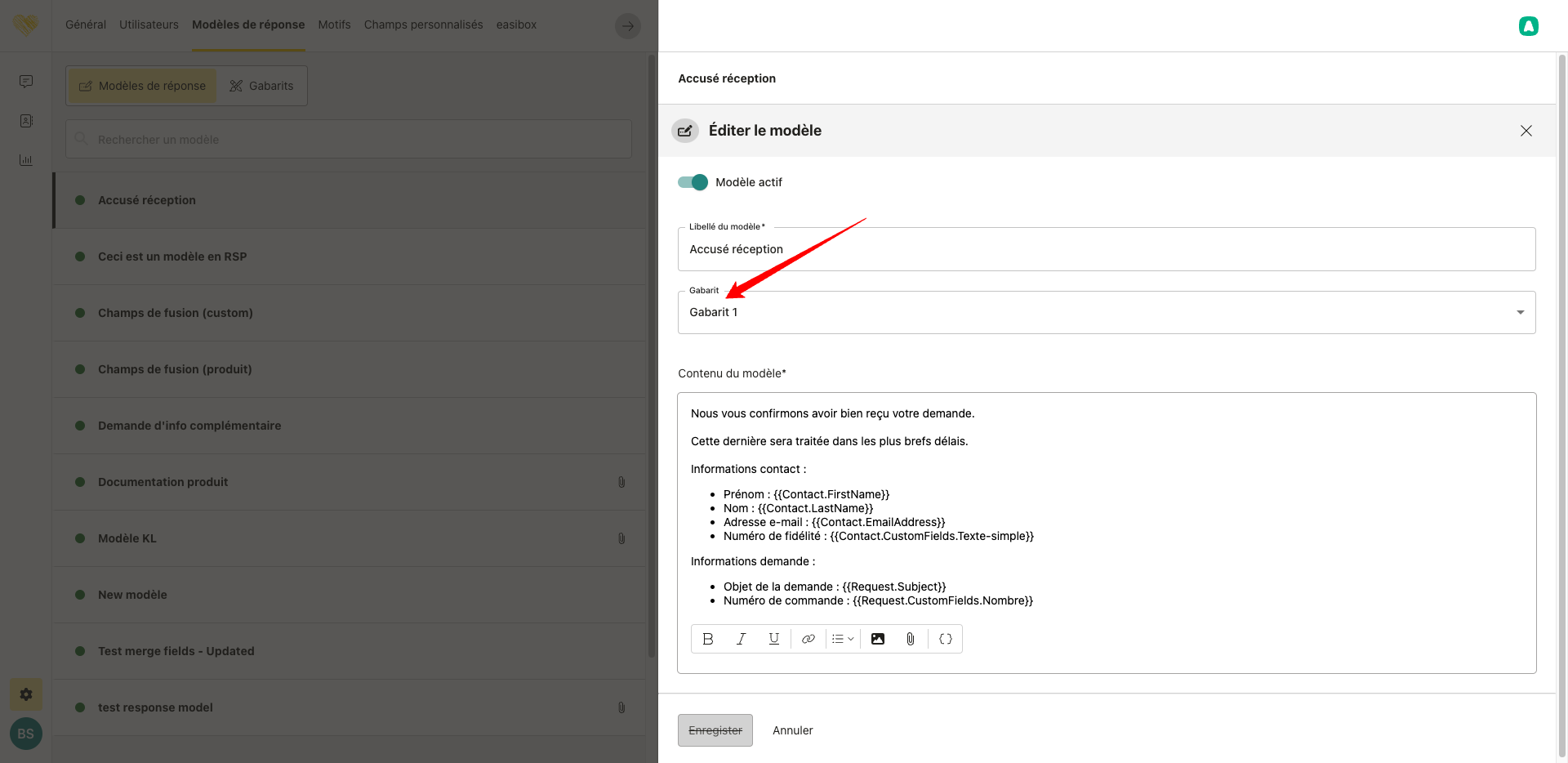Insert a hyperlink via link icon

(x=808, y=639)
